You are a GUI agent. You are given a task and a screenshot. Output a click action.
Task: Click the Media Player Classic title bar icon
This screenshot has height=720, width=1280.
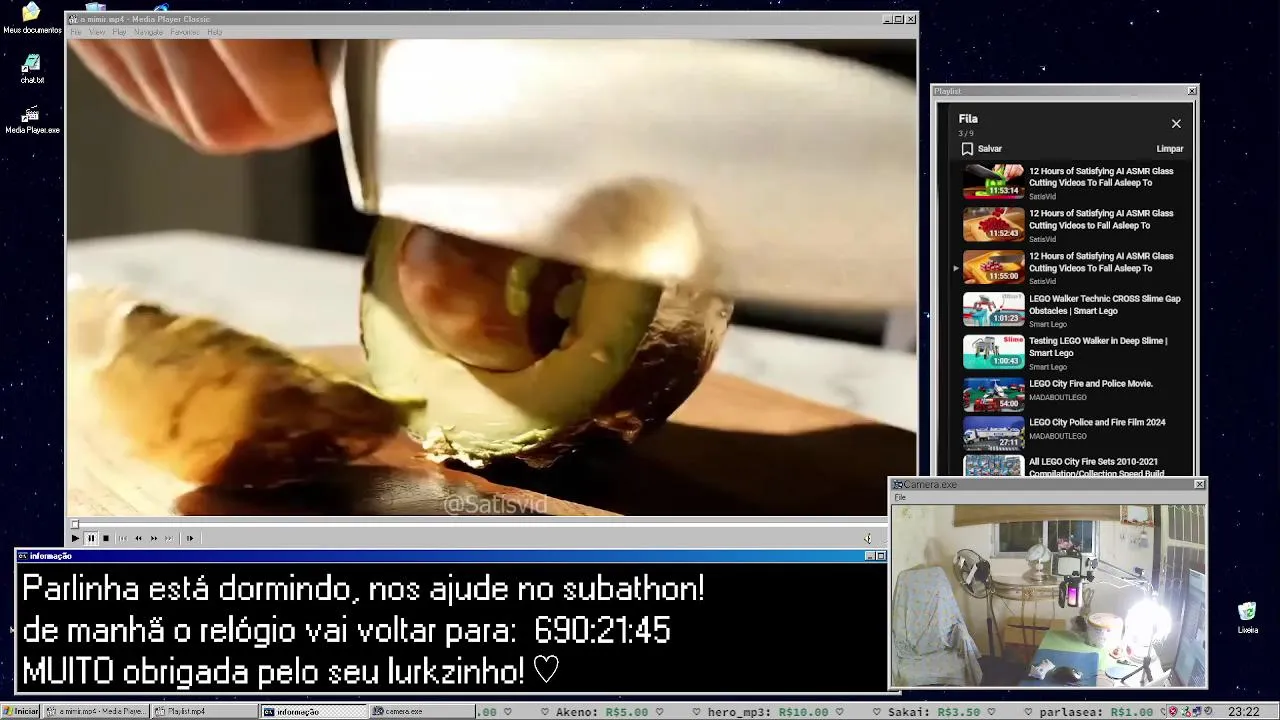73,19
